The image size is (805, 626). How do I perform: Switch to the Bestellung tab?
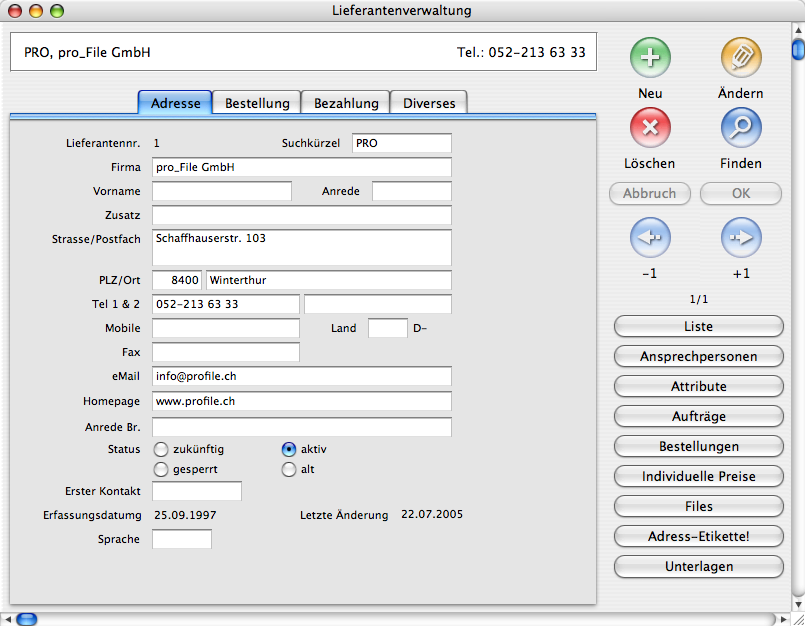(x=257, y=103)
